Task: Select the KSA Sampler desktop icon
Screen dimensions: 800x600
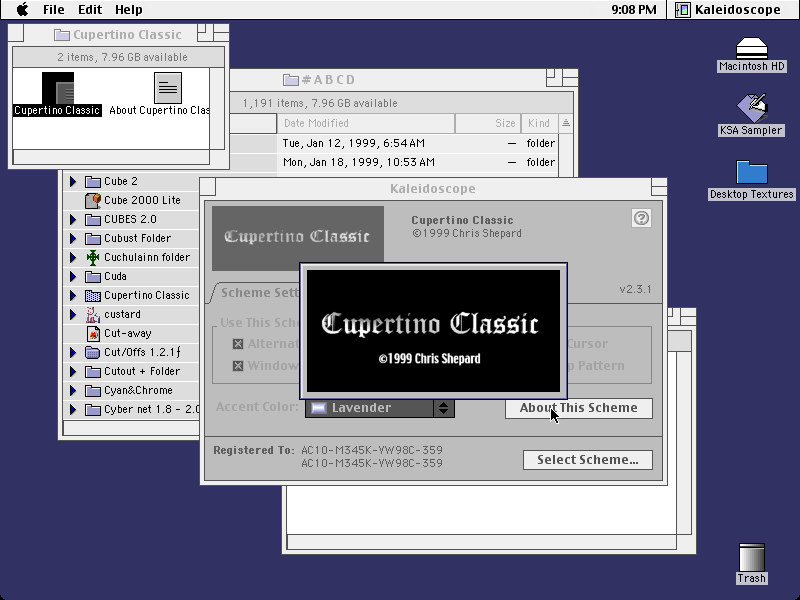Action: tap(752, 107)
